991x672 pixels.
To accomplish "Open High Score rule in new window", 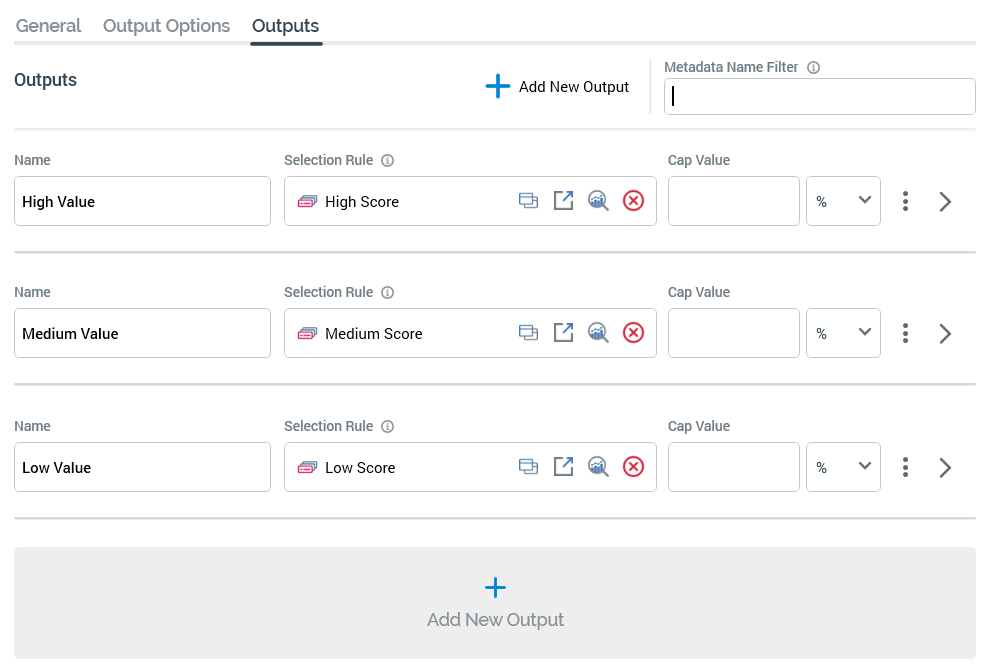I will (564, 201).
